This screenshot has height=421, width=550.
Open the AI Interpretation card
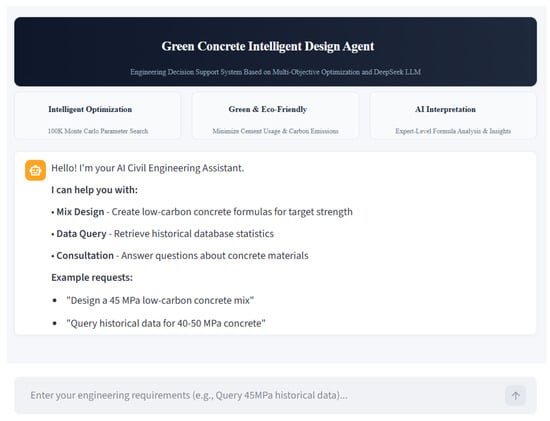(x=453, y=116)
